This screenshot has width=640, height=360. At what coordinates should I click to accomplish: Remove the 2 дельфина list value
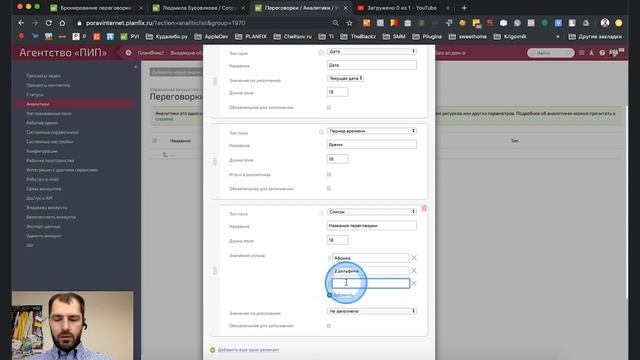pos(414,271)
